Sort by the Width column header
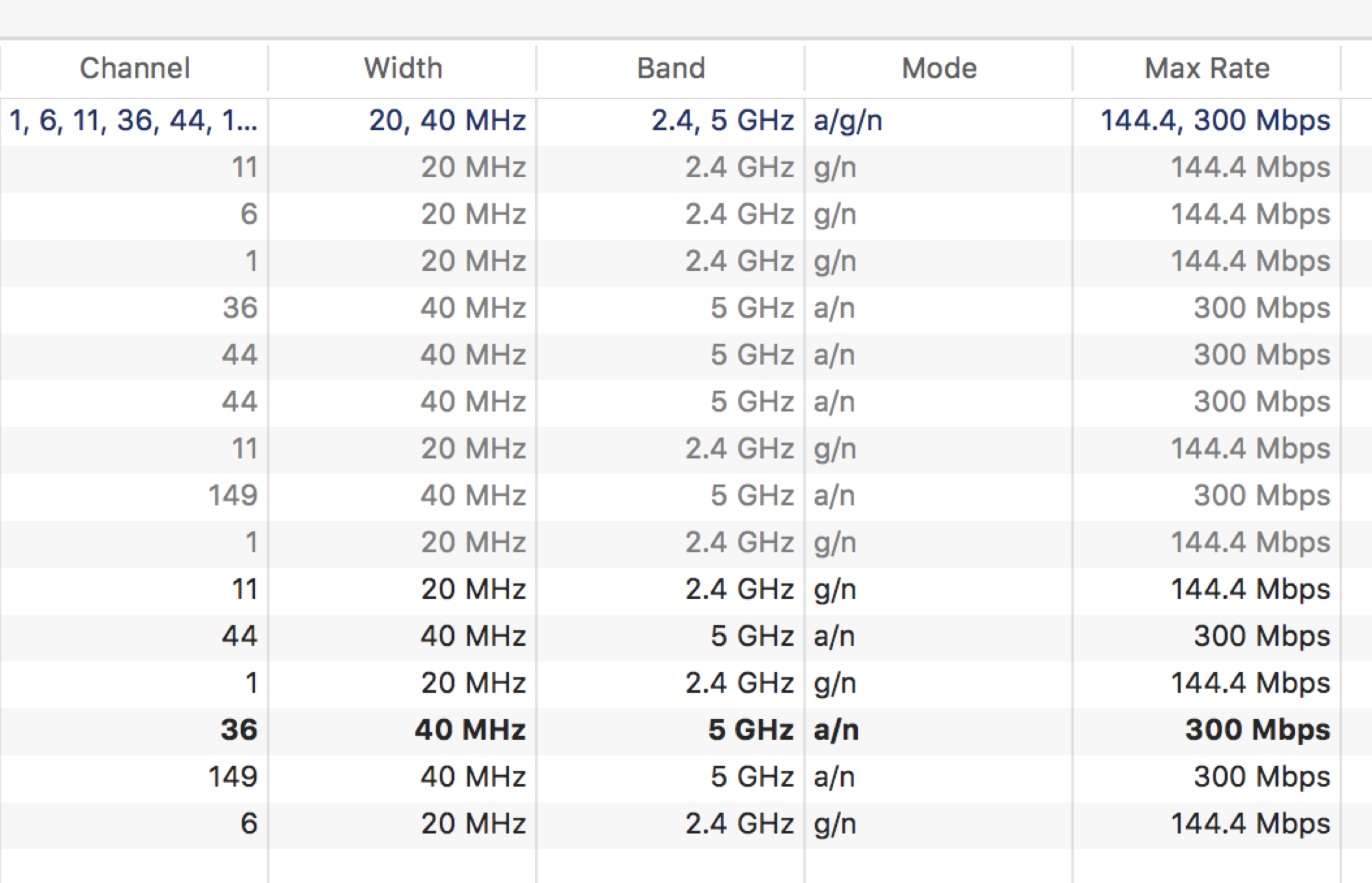 click(403, 68)
